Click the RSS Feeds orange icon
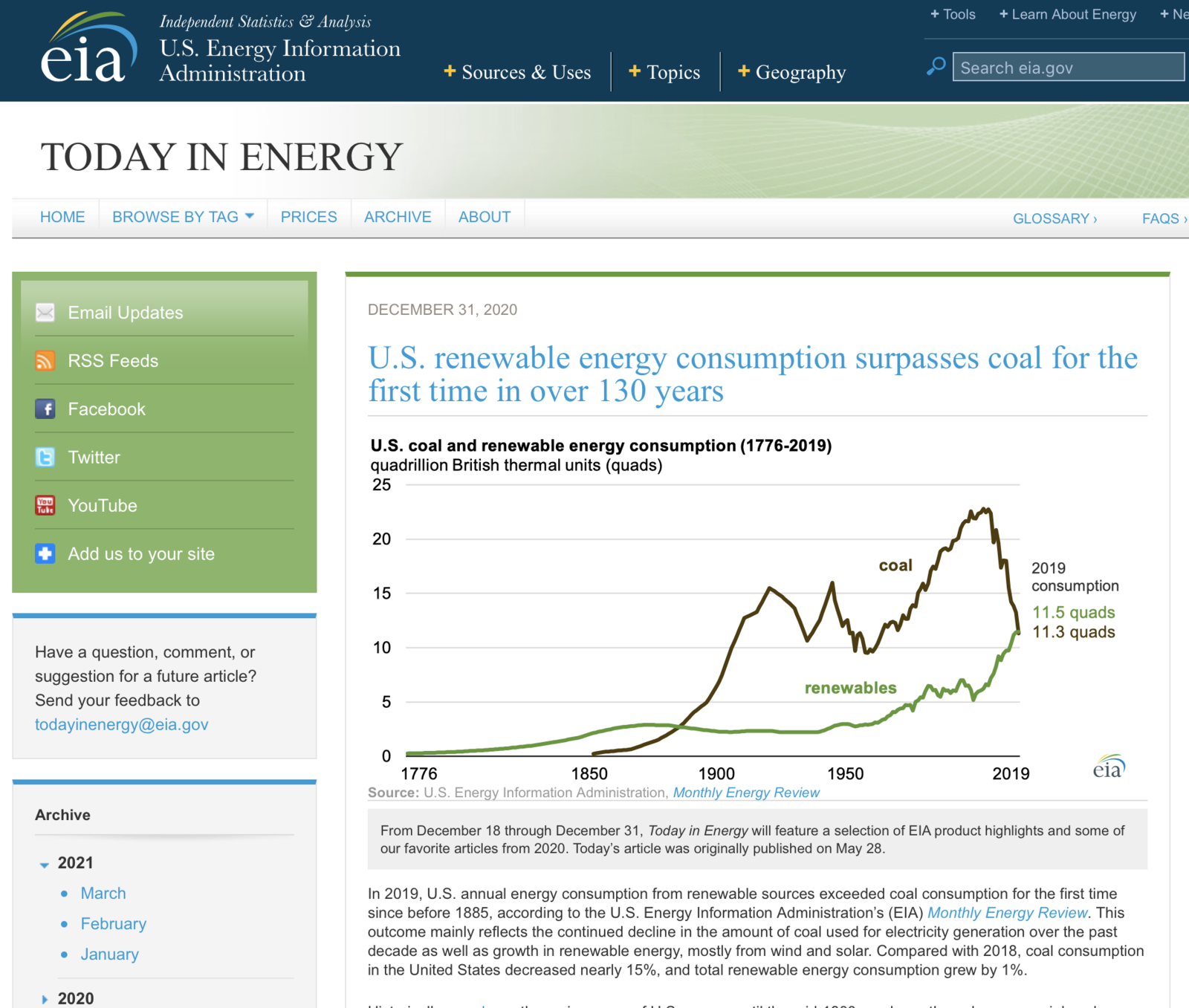Image resolution: width=1189 pixels, height=1008 pixels. coord(45,360)
